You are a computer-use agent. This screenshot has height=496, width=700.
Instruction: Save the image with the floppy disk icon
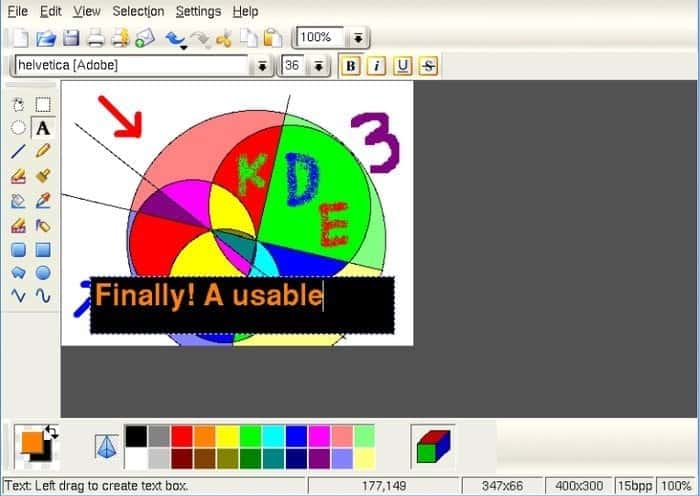[71, 38]
